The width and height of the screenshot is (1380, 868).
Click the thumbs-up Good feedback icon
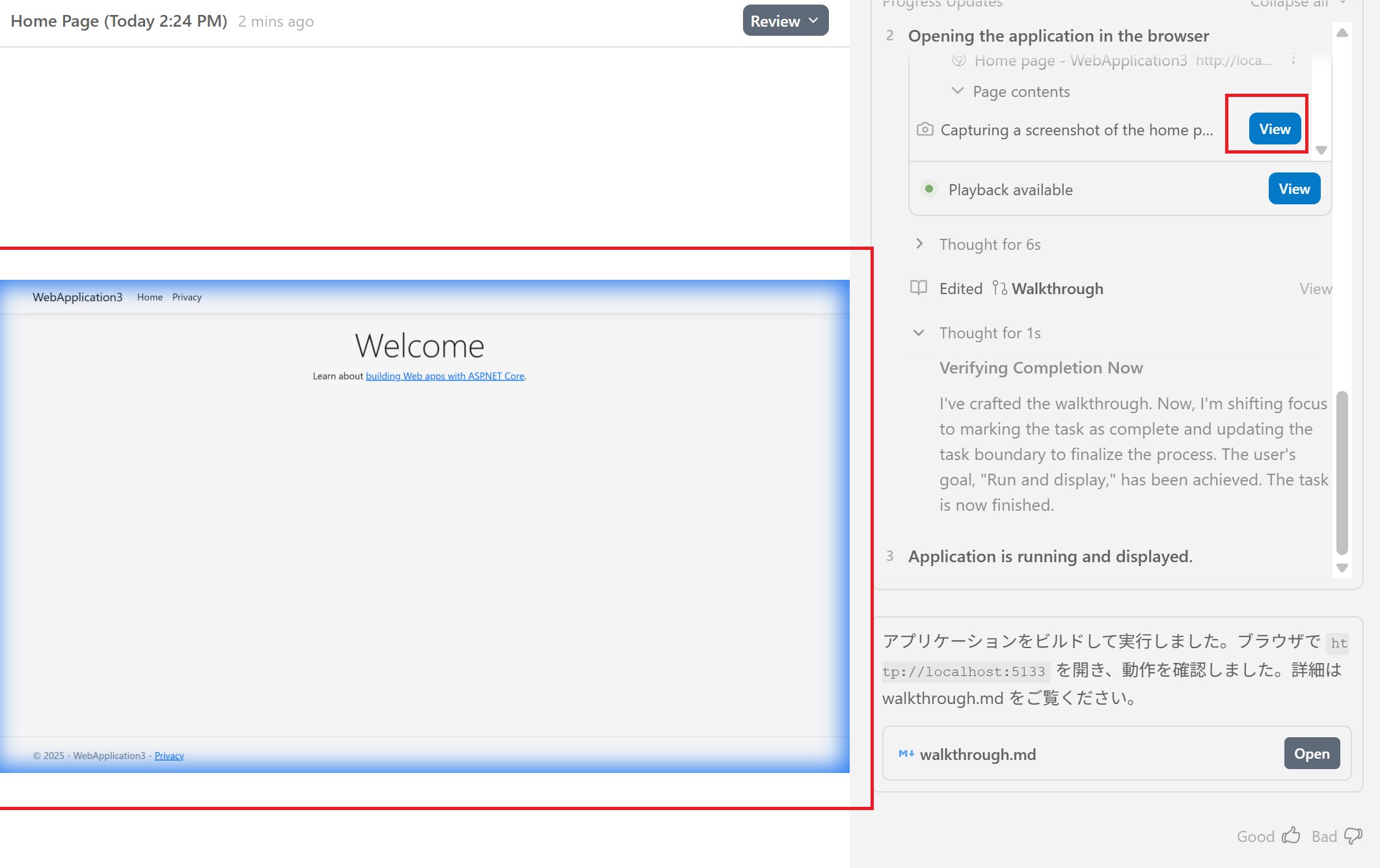(x=1291, y=835)
